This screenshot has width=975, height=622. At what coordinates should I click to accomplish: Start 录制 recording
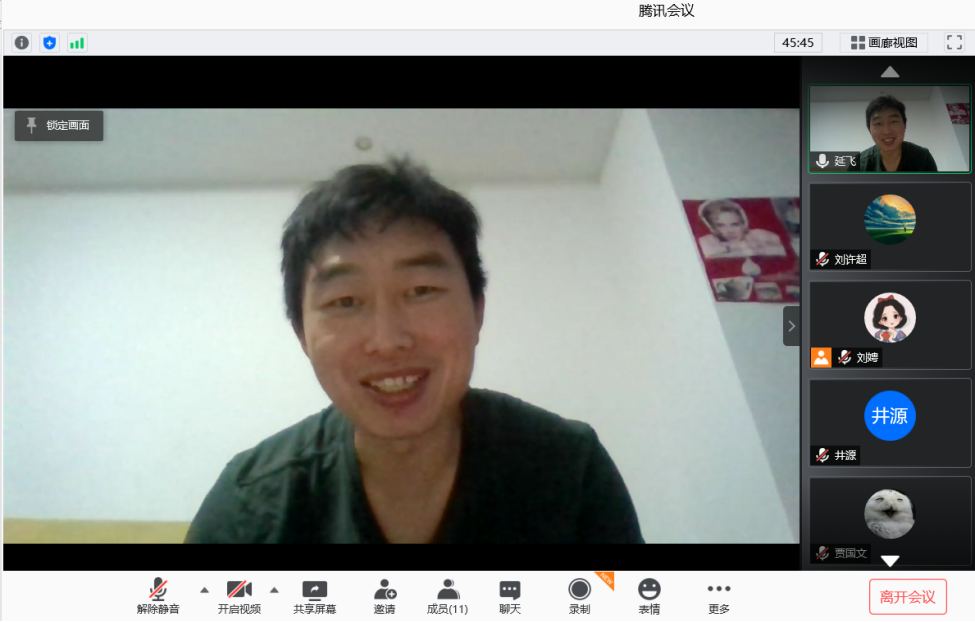pyautogui.click(x=579, y=597)
